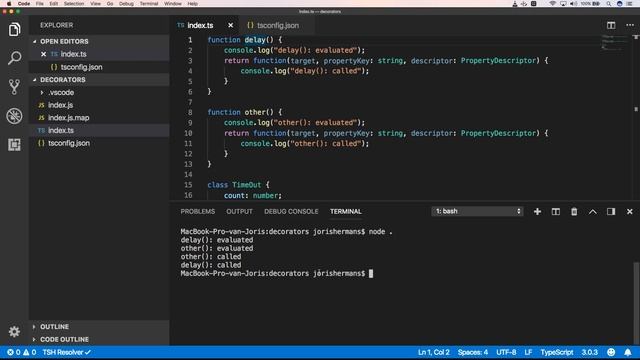
Task: Open the Debug view in activity bar
Action: (x=14, y=116)
